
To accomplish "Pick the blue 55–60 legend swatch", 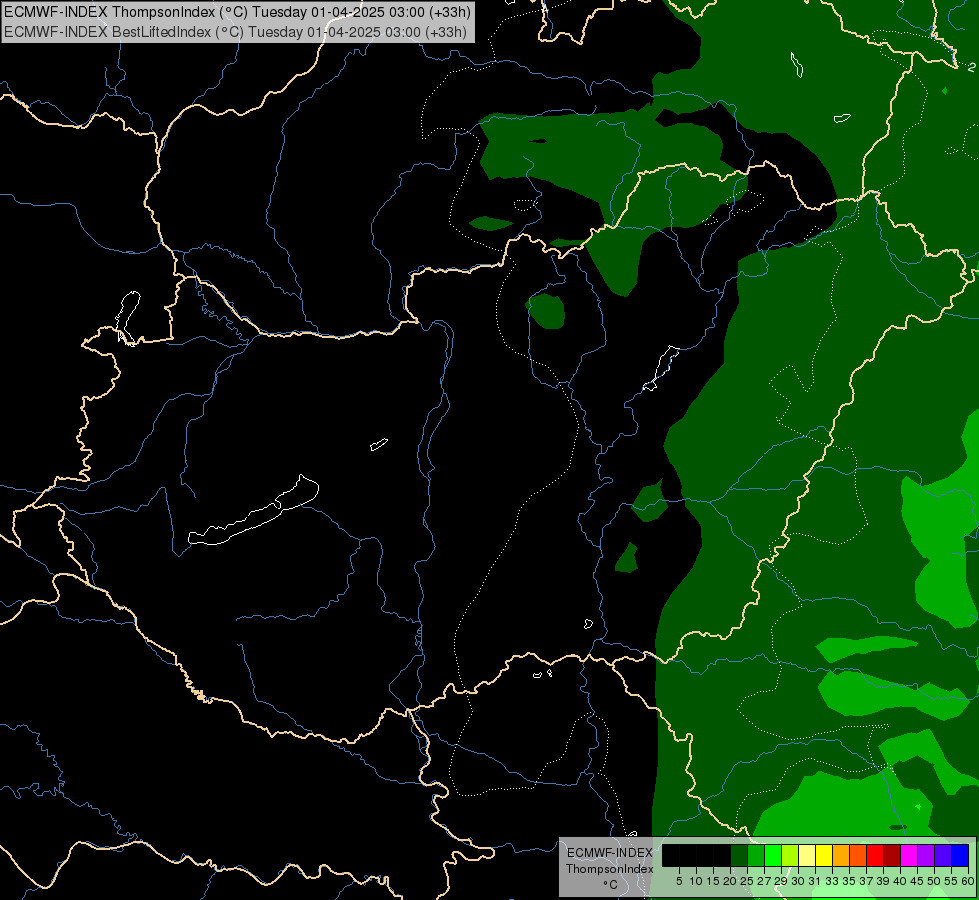I will (960, 855).
